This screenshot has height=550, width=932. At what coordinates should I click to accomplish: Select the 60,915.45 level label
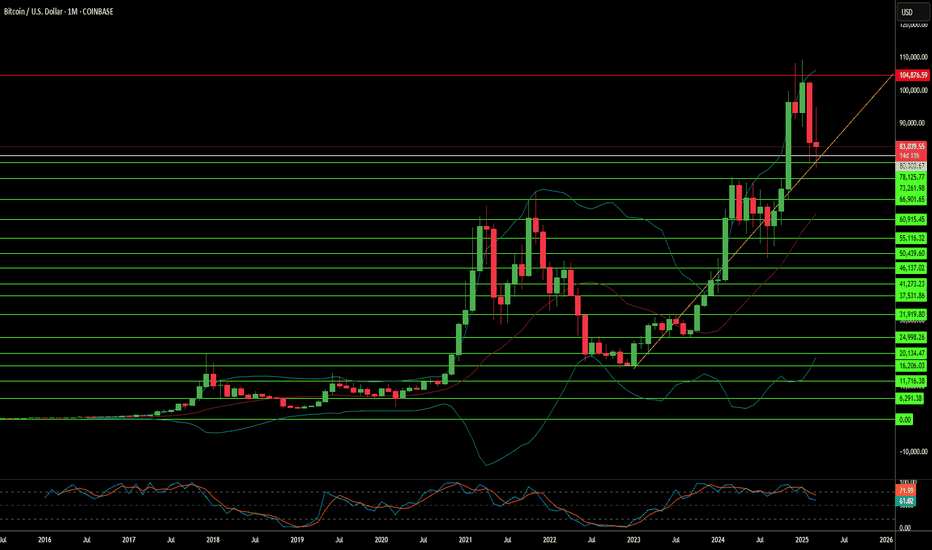click(x=912, y=219)
